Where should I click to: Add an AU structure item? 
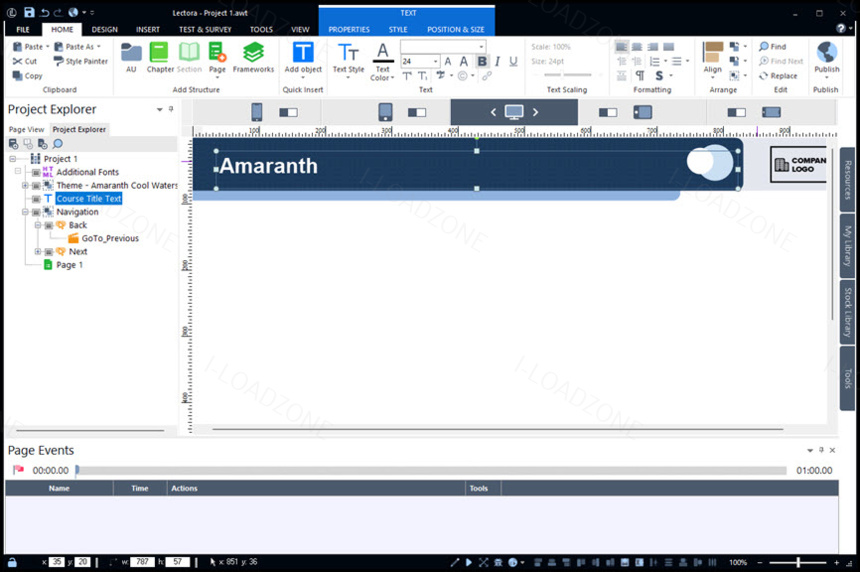131,57
